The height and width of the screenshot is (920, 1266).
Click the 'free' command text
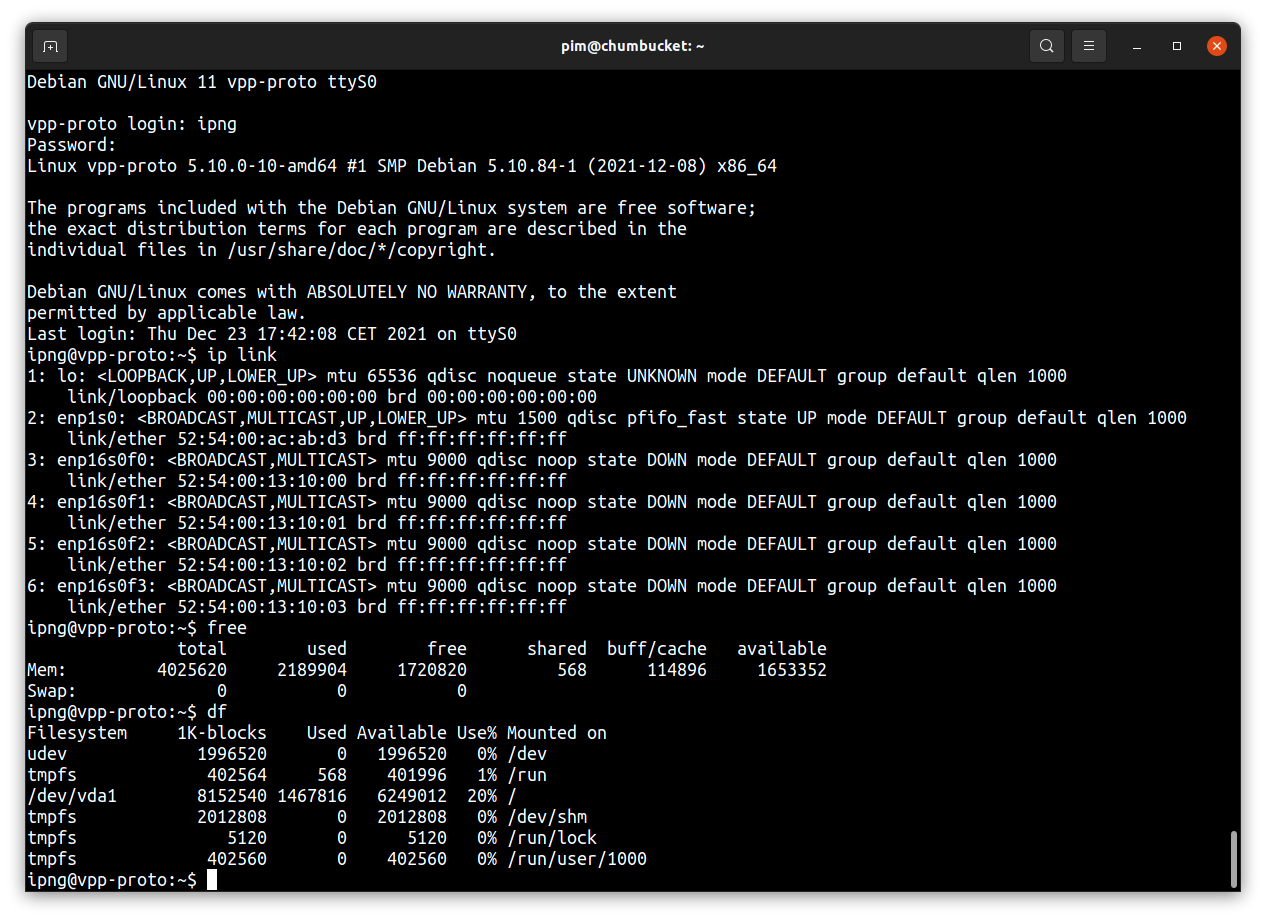click(227, 628)
